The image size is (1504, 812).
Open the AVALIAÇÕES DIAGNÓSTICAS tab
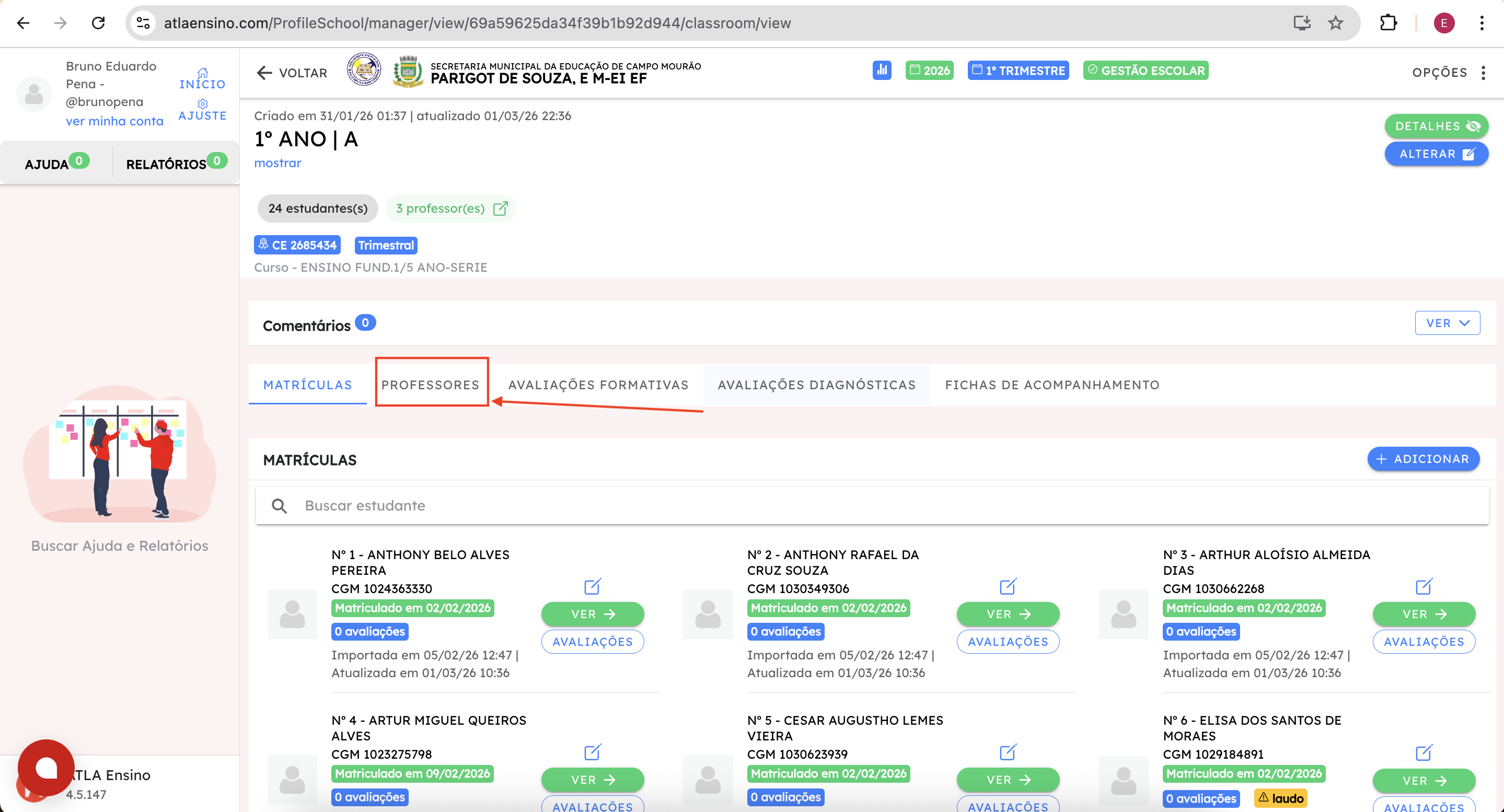coord(817,385)
